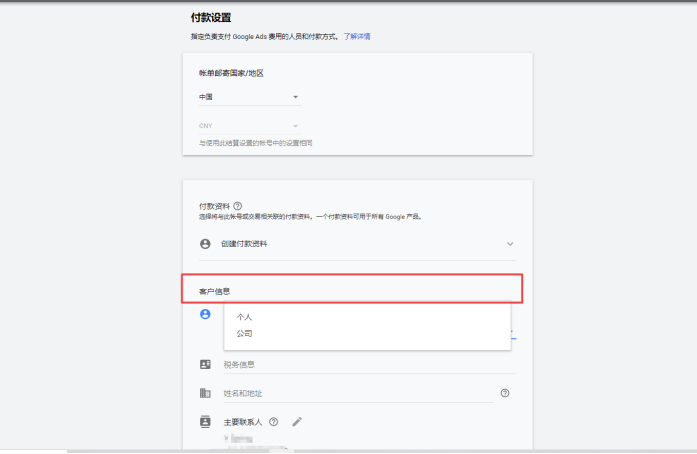Click the help icon next to 主要联系人

coord(273,422)
